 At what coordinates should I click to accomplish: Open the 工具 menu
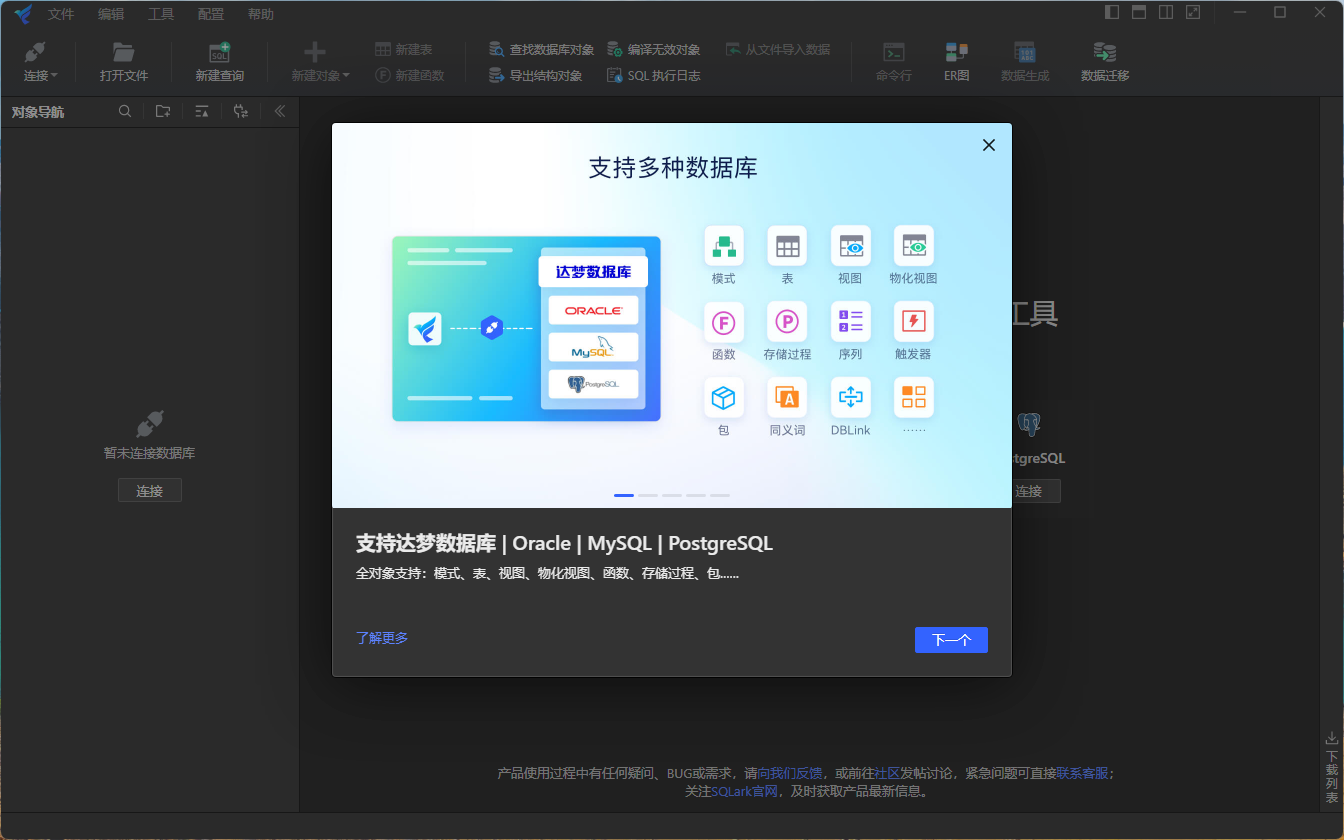(x=161, y=14)
